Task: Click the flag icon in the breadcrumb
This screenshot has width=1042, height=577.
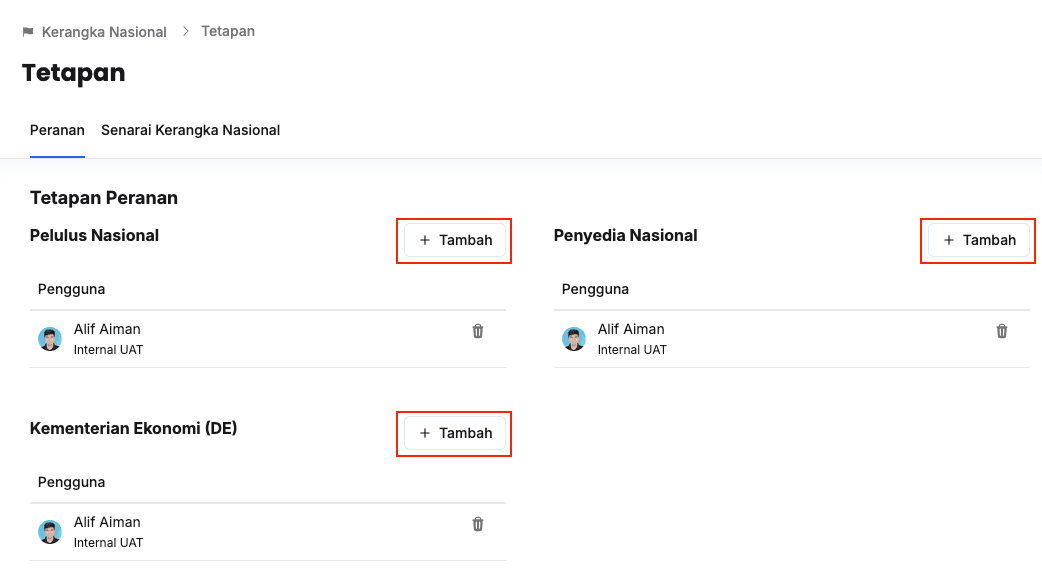Action: click(x=28, y=32)
